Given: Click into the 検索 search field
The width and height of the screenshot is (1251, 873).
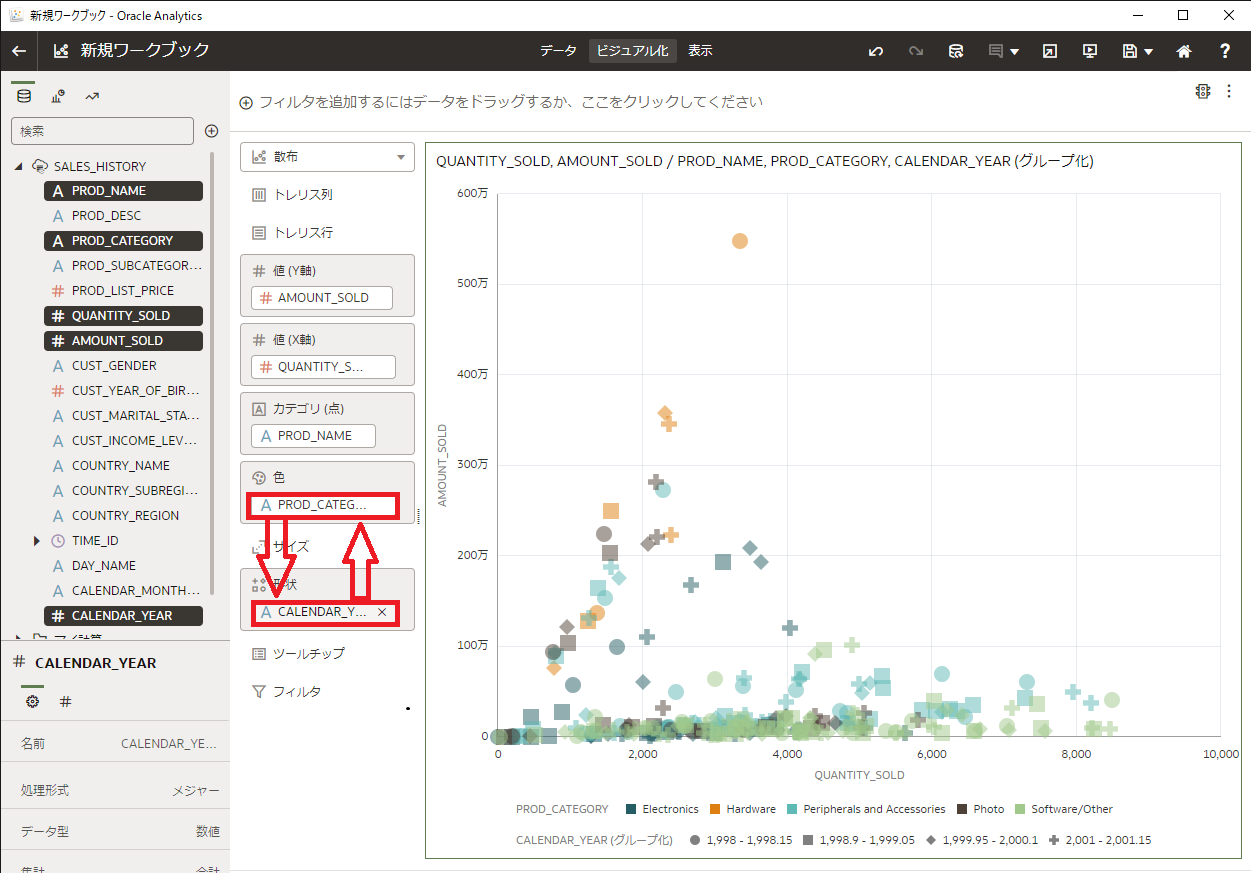Looking at the screenshot, I should [102, 131].
